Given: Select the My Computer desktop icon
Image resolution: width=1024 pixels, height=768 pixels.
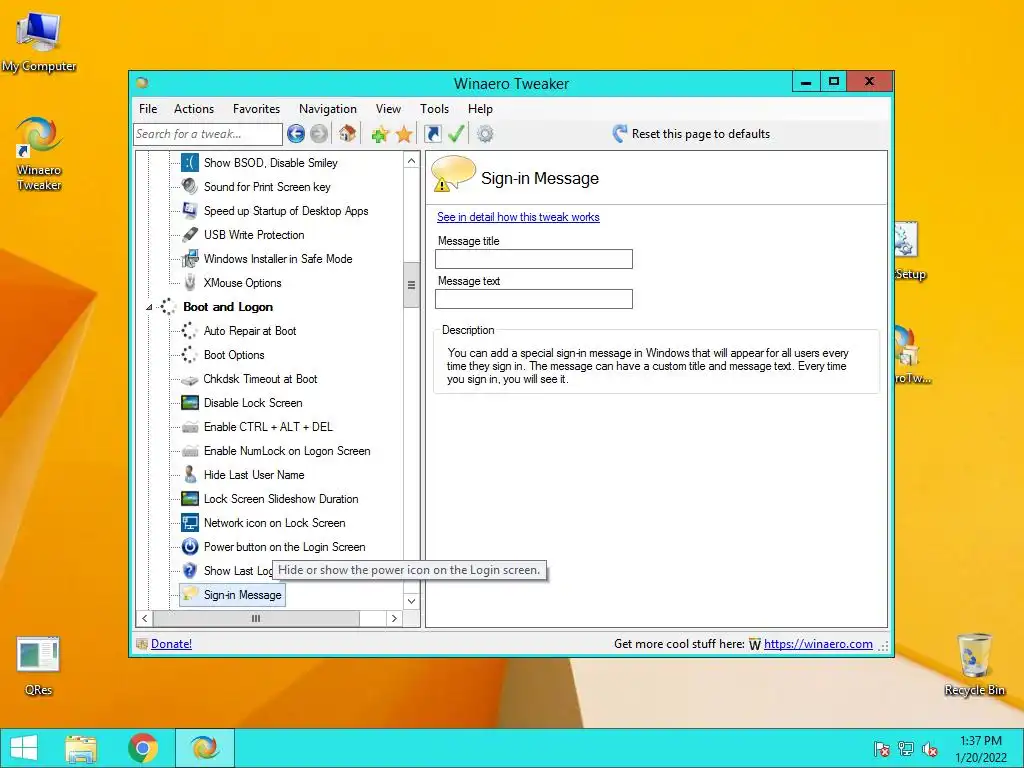Looking at the screenshot, I should click(x=39, y=41).
